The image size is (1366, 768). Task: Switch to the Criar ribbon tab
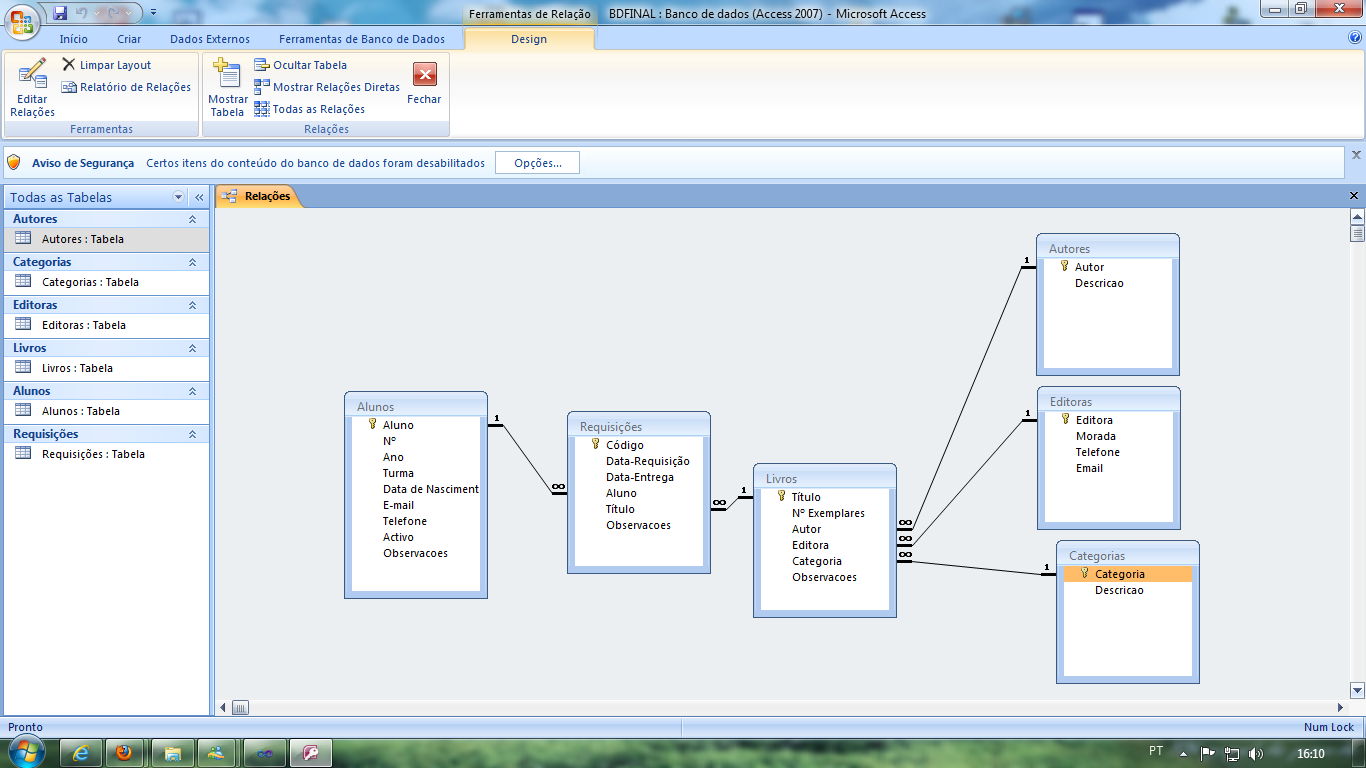129,39
